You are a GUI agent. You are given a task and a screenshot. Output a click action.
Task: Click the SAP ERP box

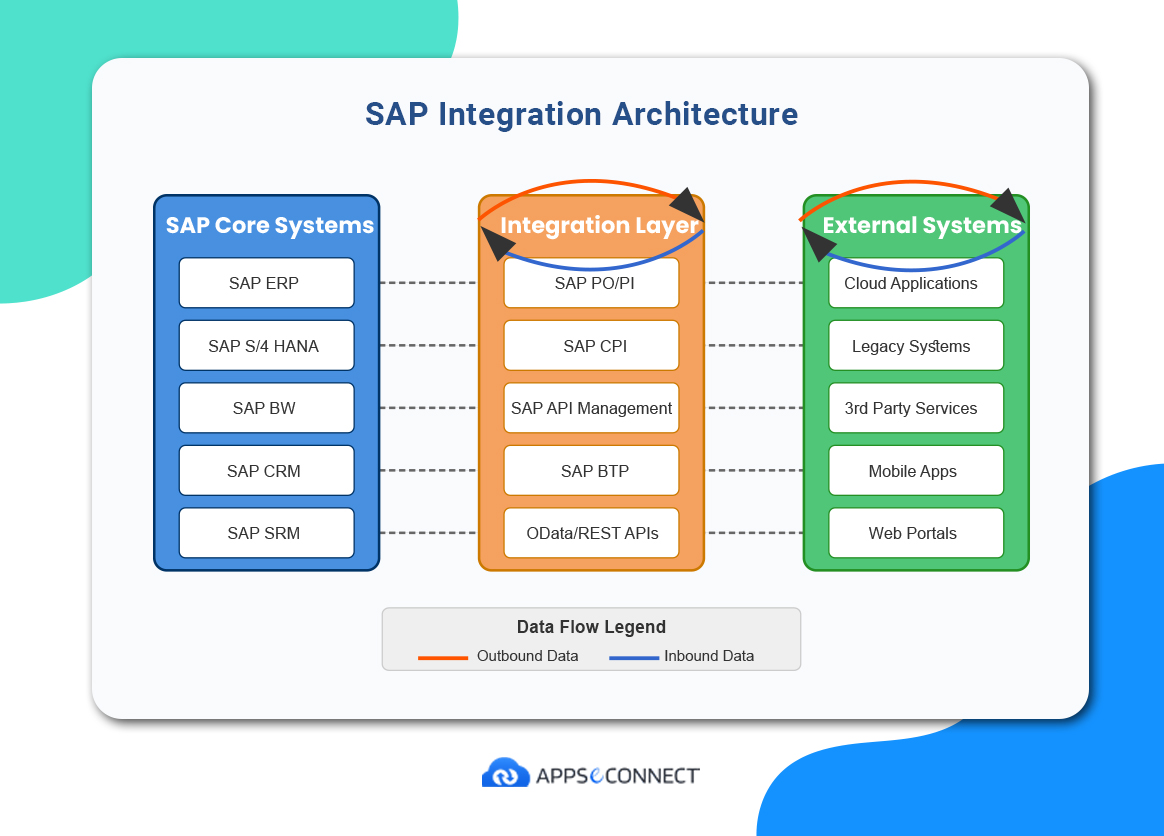(x=267, y=283)
